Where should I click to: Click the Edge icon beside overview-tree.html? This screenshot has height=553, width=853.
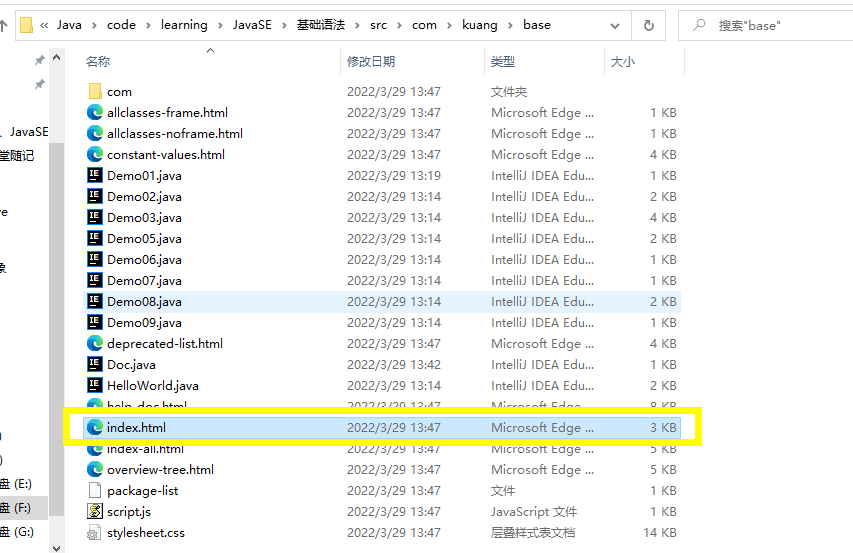tap(95, 469)
